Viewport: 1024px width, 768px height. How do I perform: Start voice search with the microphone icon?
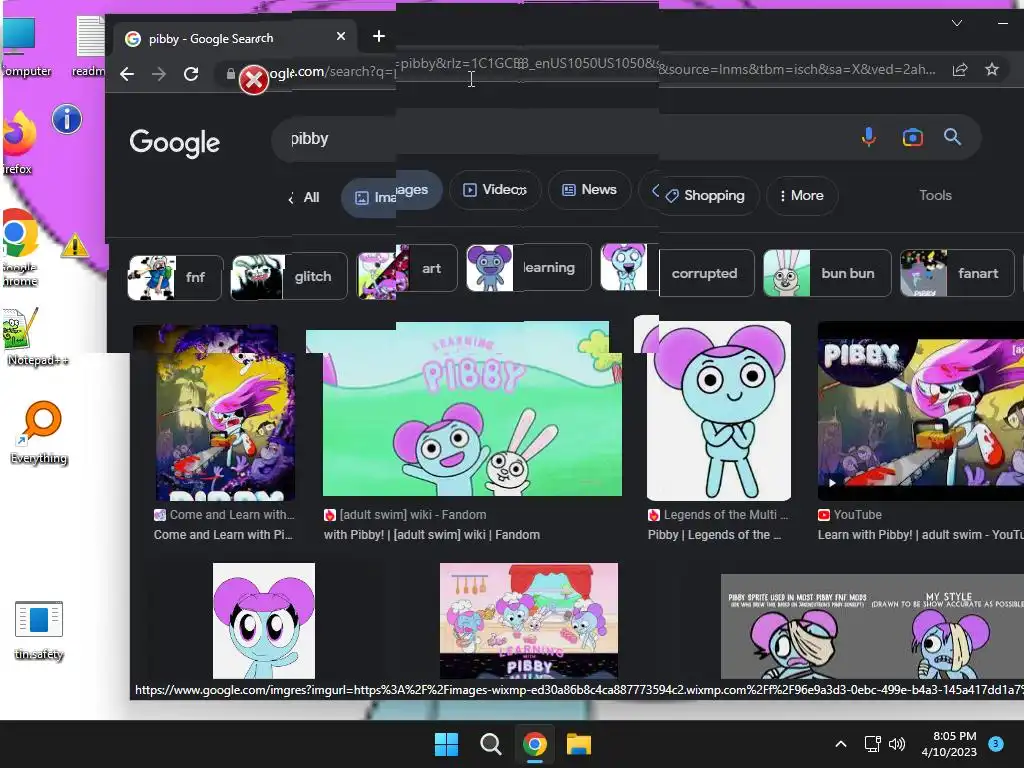pyautogui.click(x=869, y=137)
